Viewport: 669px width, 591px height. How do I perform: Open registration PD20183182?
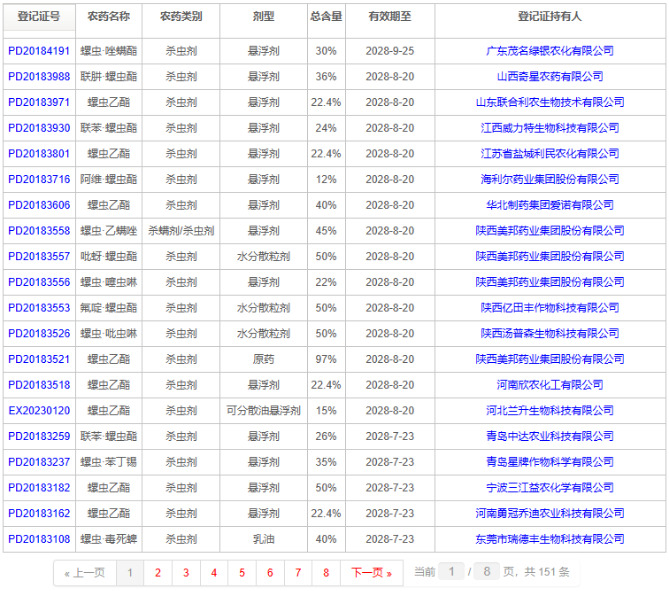(39, 487)
